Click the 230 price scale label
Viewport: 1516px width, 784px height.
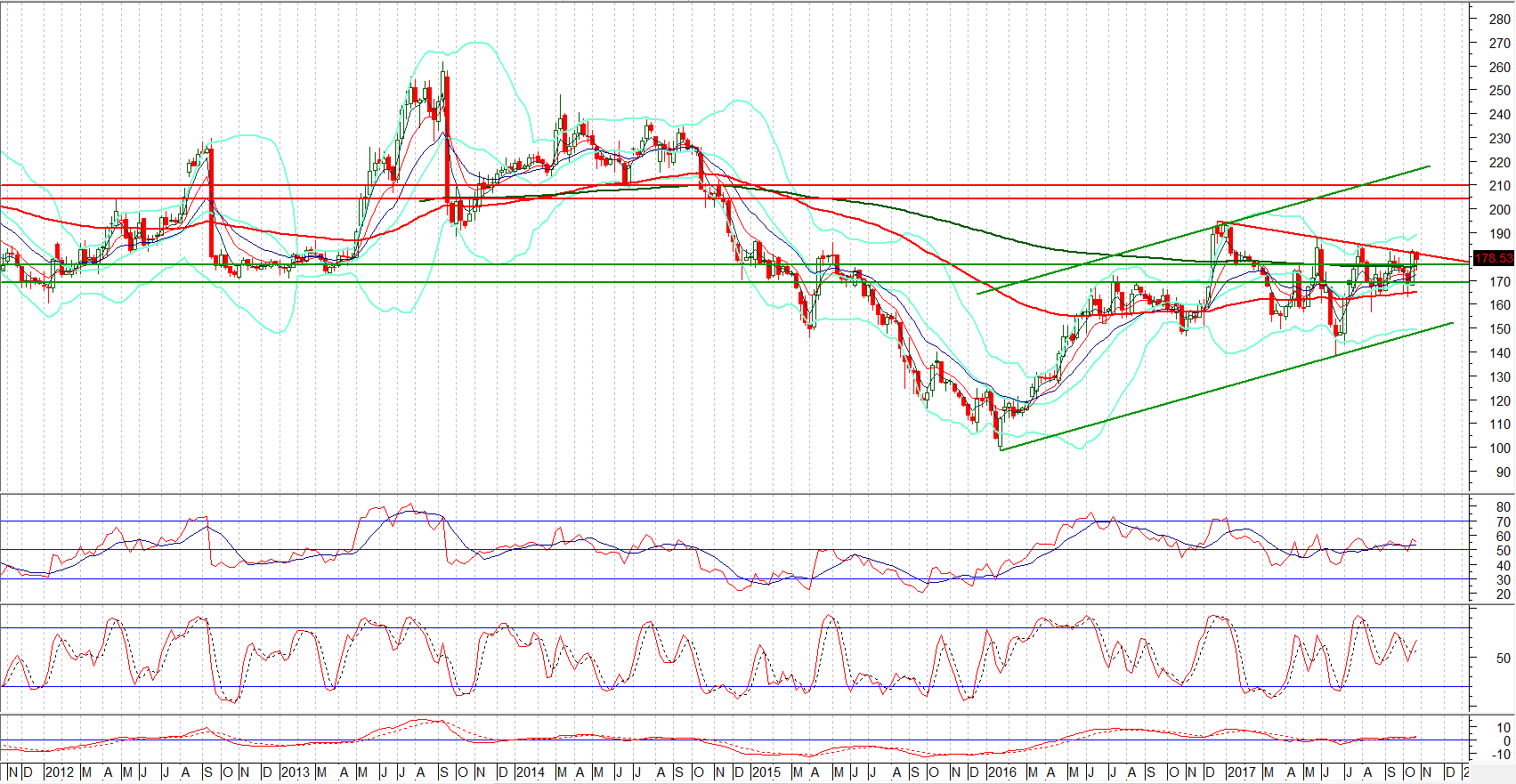pos(1500,138)
